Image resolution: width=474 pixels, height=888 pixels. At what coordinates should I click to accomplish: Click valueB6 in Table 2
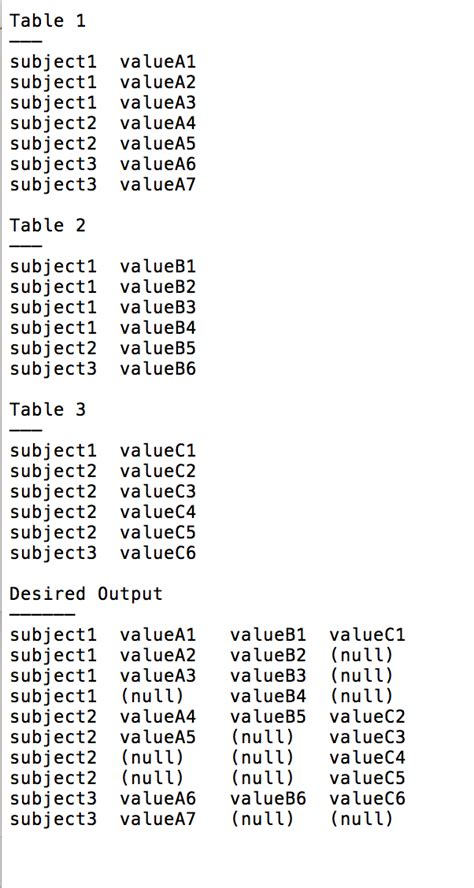point(158,369)
